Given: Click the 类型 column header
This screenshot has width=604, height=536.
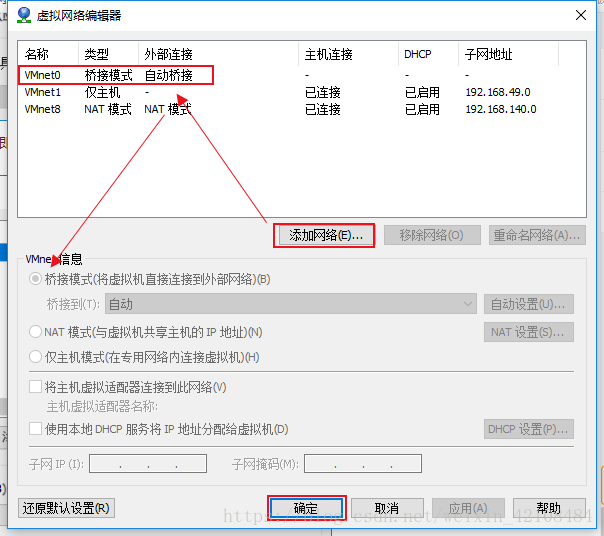Looking at the screenshot, I should click(108, 54).
